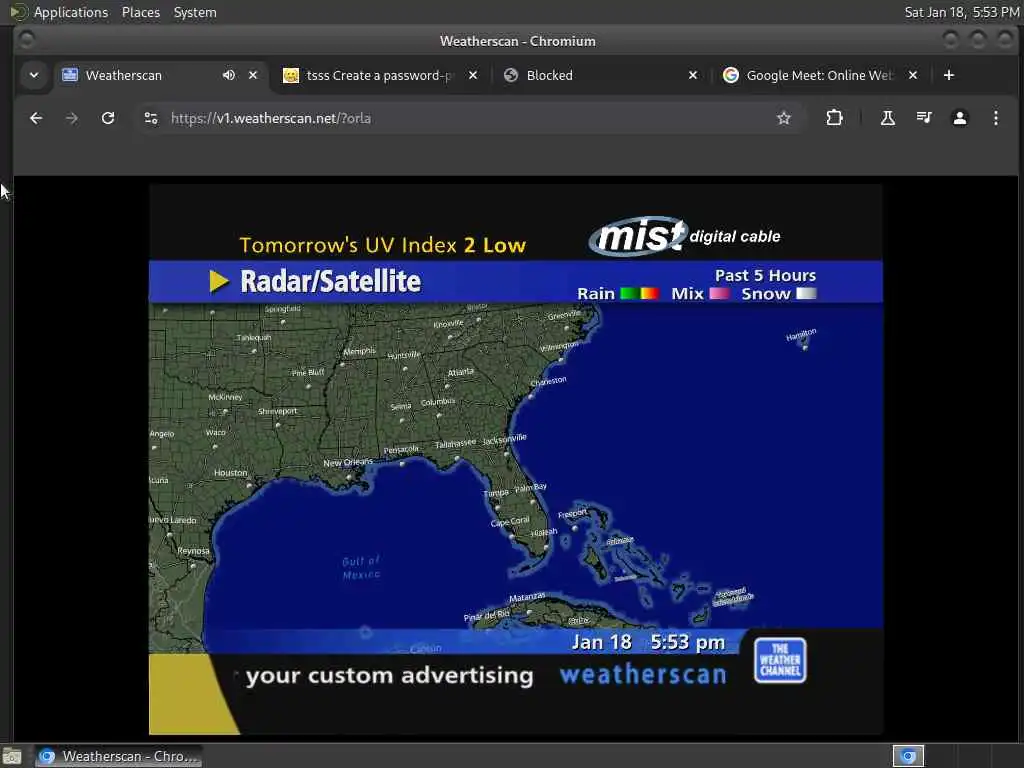Click the Jan 18 5:53 pm timestamp

click(648, 643)
